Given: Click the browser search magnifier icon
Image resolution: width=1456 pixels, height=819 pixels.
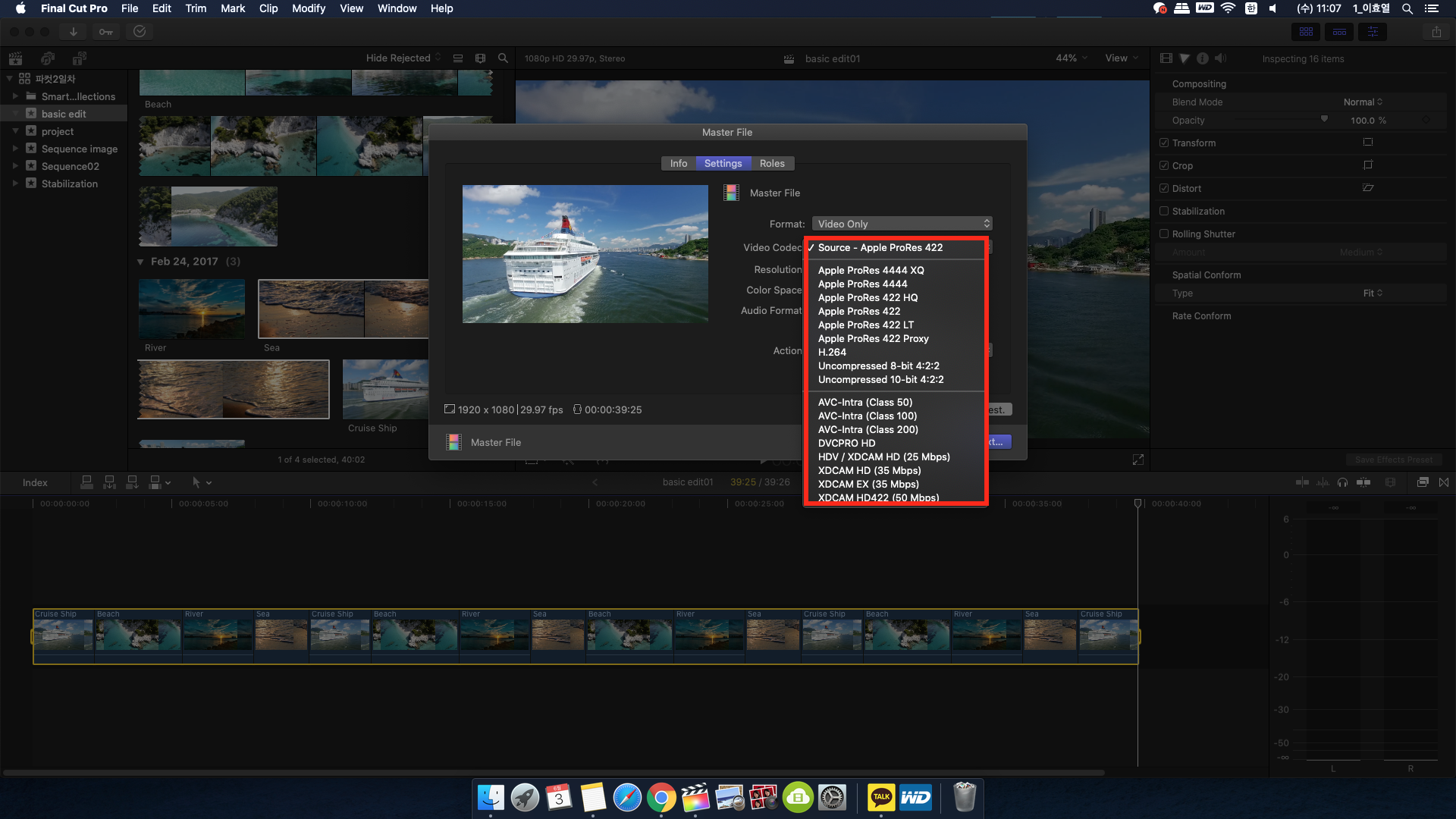Looking at the screenshot, I should [x=503, y=58].
